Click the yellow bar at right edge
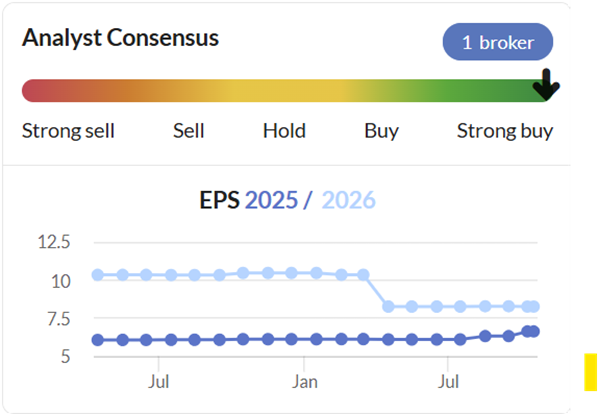Image resolution: width=598 pixels, height=414 pixels. [x=590, y=372]
